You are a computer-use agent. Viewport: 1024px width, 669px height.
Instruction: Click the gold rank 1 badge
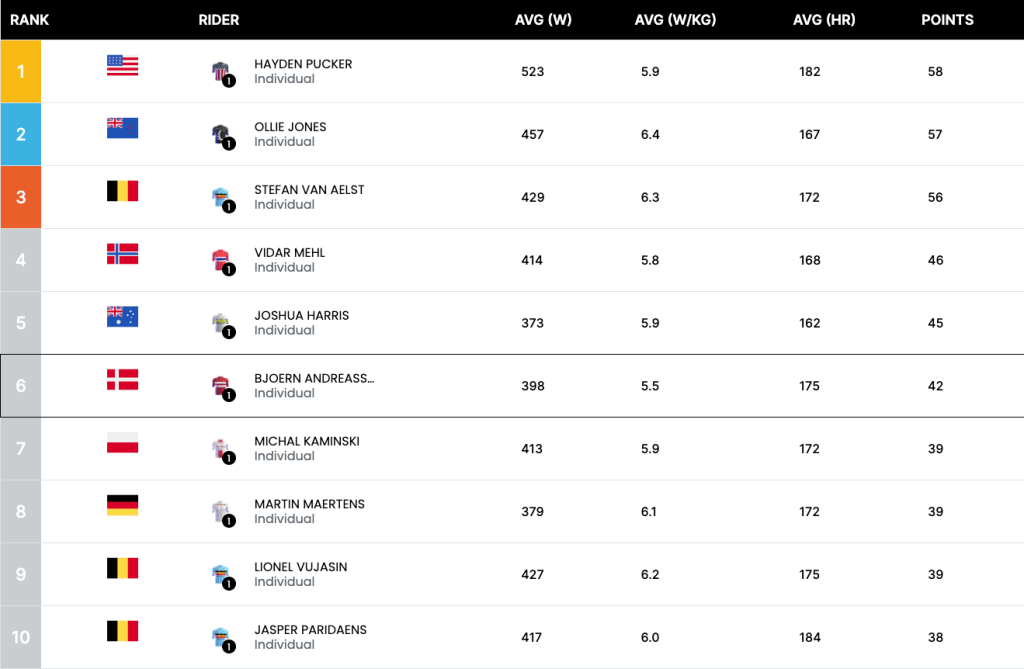click(x=21, y=71)
